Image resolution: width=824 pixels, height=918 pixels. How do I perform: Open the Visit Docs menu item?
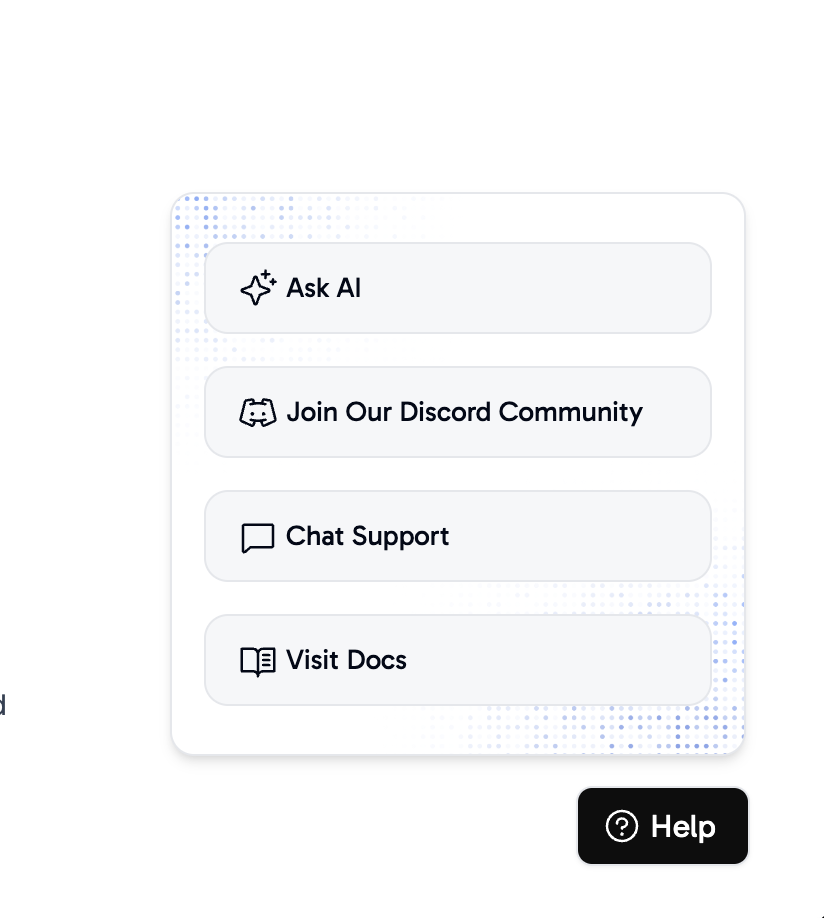point(457,660)
